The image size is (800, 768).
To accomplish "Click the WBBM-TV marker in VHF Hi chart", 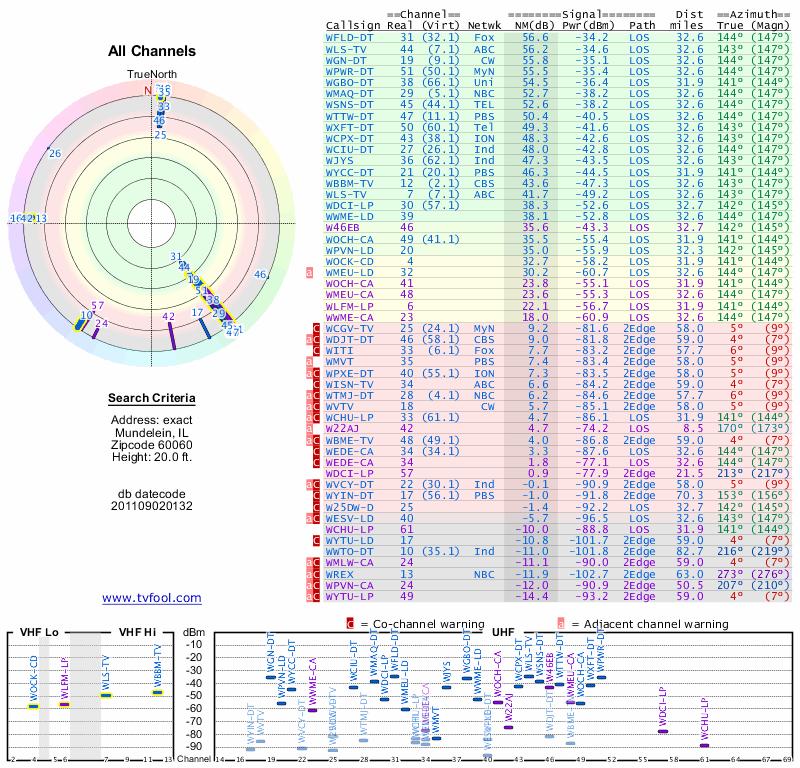I will point(157,693).
